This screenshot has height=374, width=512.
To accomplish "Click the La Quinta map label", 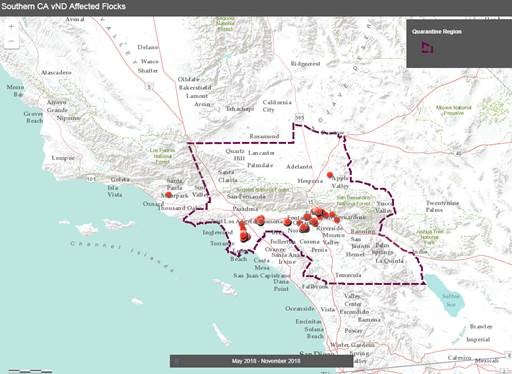I will [390, 261].
